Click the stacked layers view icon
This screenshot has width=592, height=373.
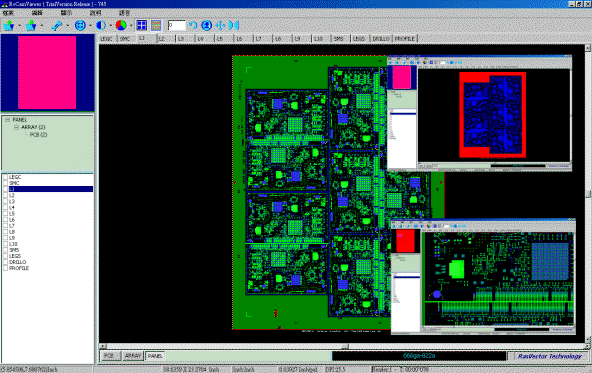156,25
